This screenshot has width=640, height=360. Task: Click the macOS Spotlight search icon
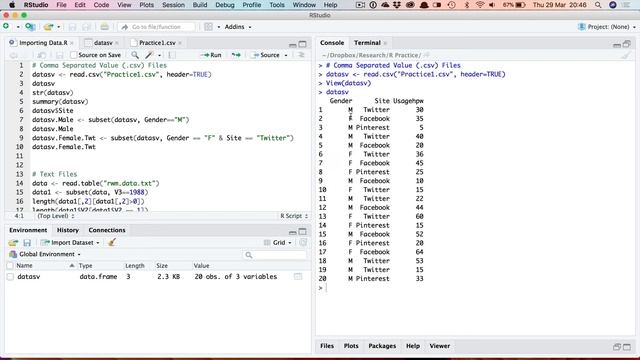click(x=598, y=5)
